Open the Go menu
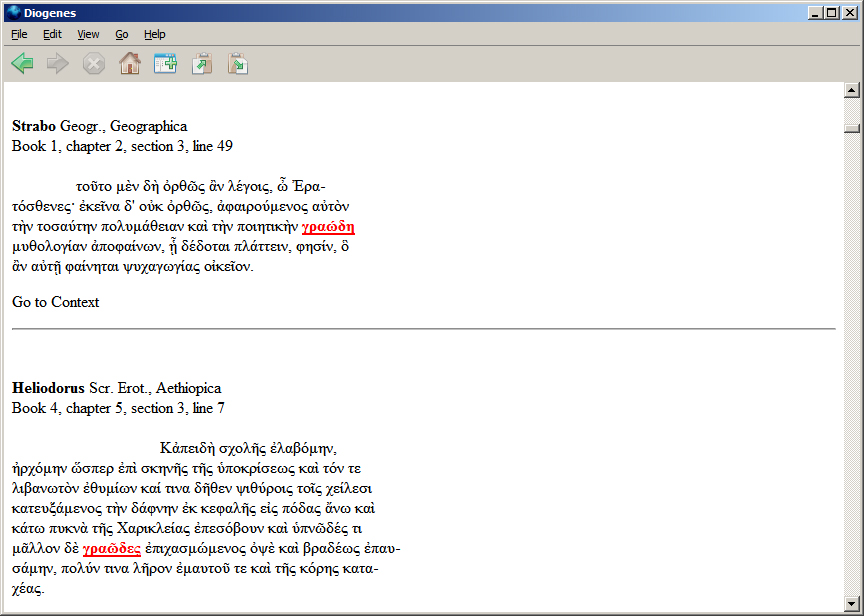Viewport: 864px width, 616px height. click(122, 34)
